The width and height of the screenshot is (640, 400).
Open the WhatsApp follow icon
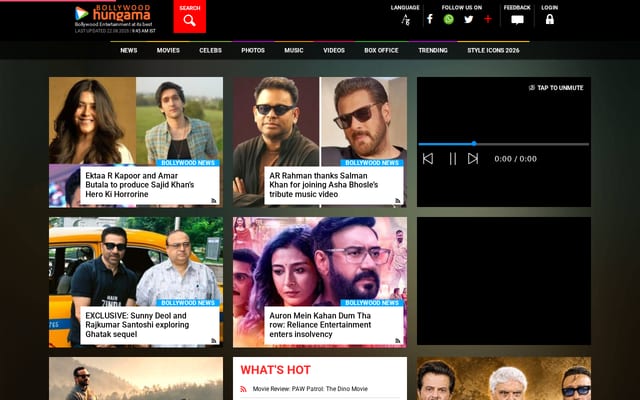tap(449, 19)
